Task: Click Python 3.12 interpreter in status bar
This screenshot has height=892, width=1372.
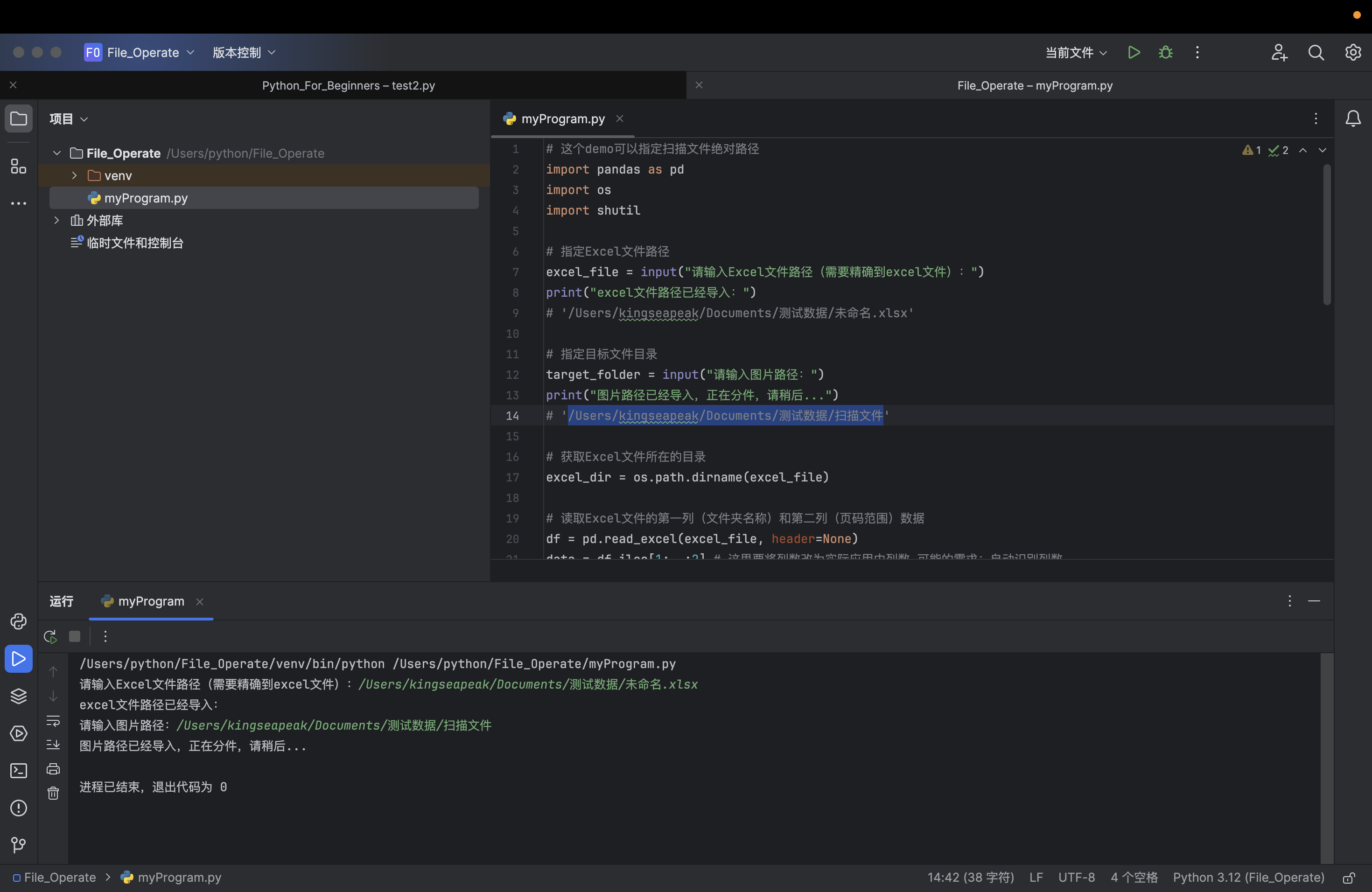Action: point(1249,878)
